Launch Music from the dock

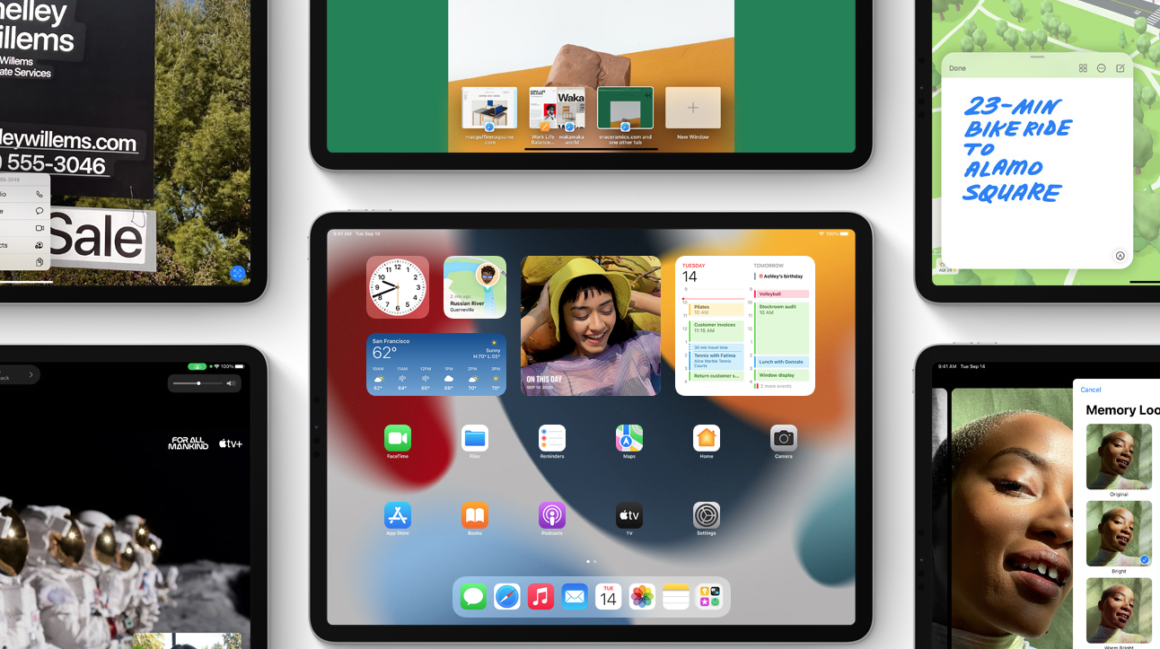(x=541, y=597)
